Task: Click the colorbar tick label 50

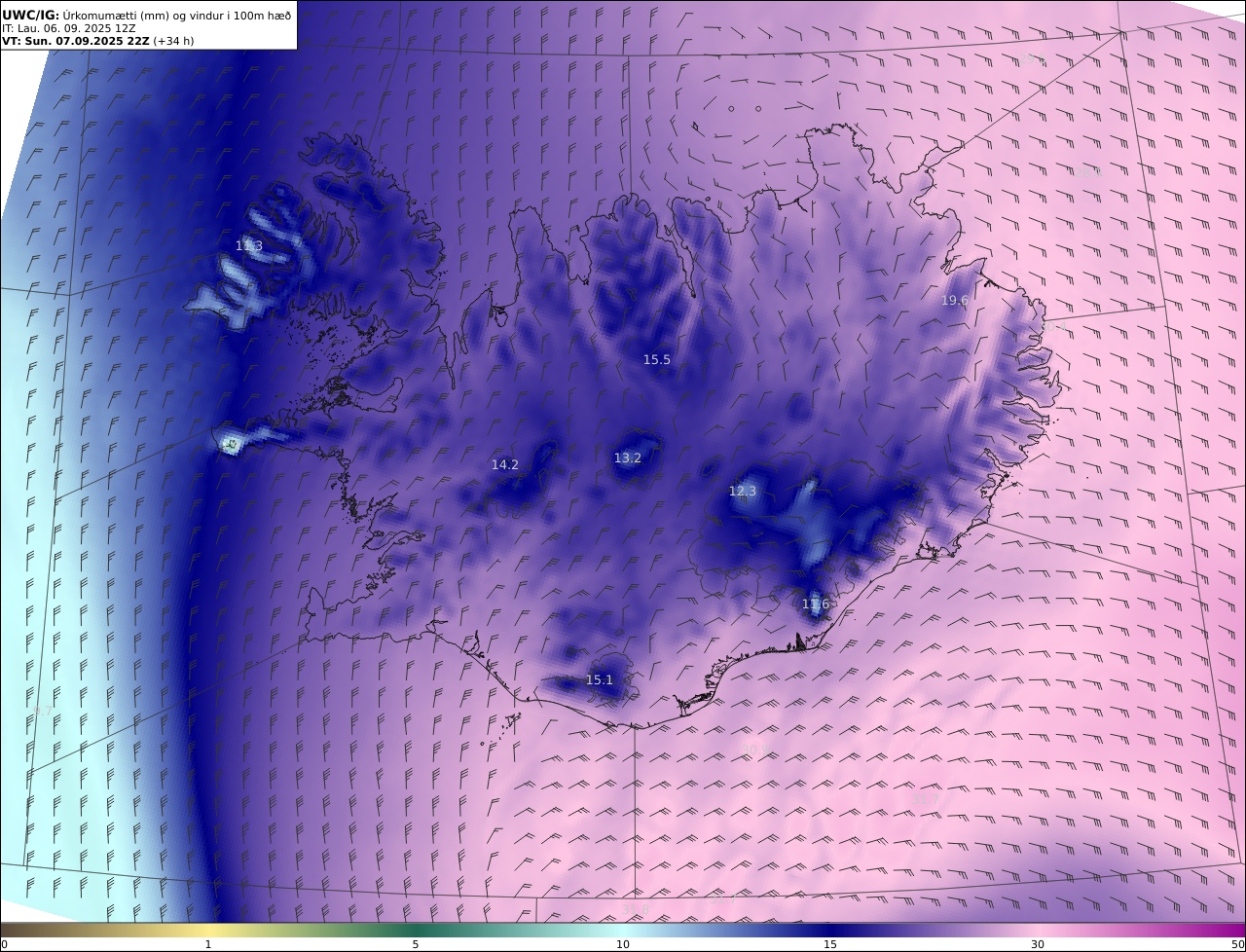Action: 1237,944
